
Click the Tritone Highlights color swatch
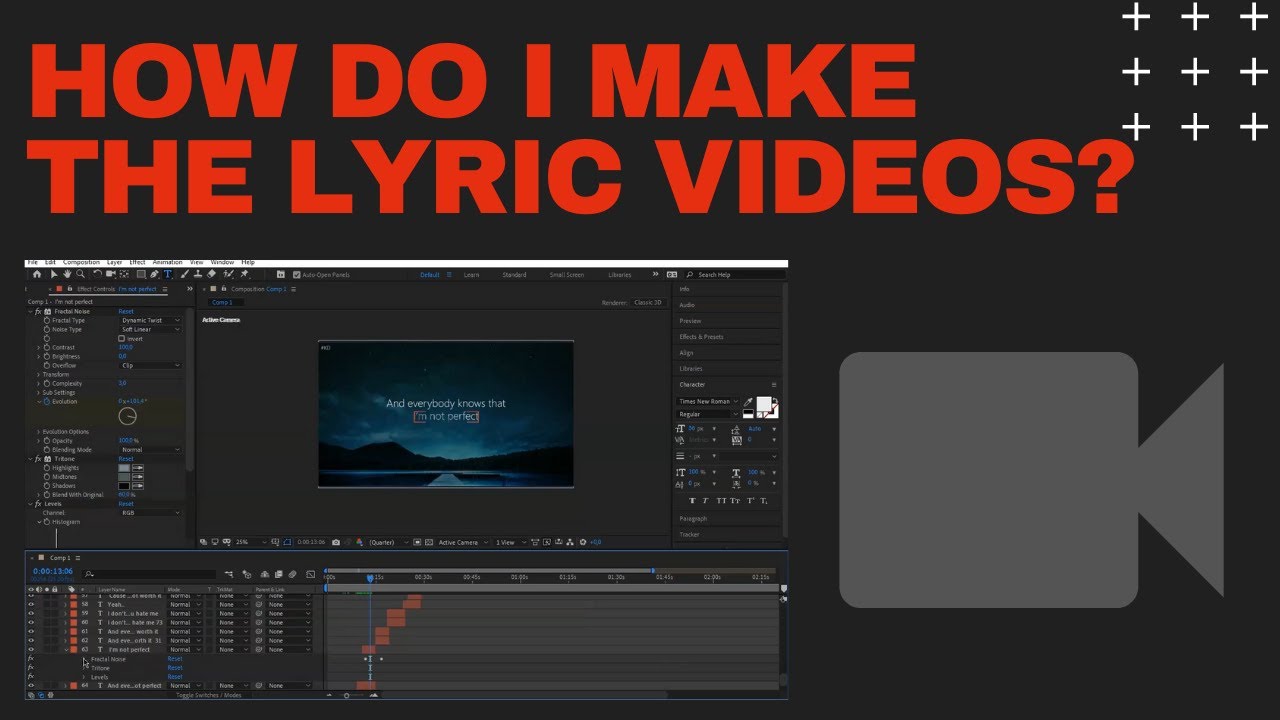124,468
